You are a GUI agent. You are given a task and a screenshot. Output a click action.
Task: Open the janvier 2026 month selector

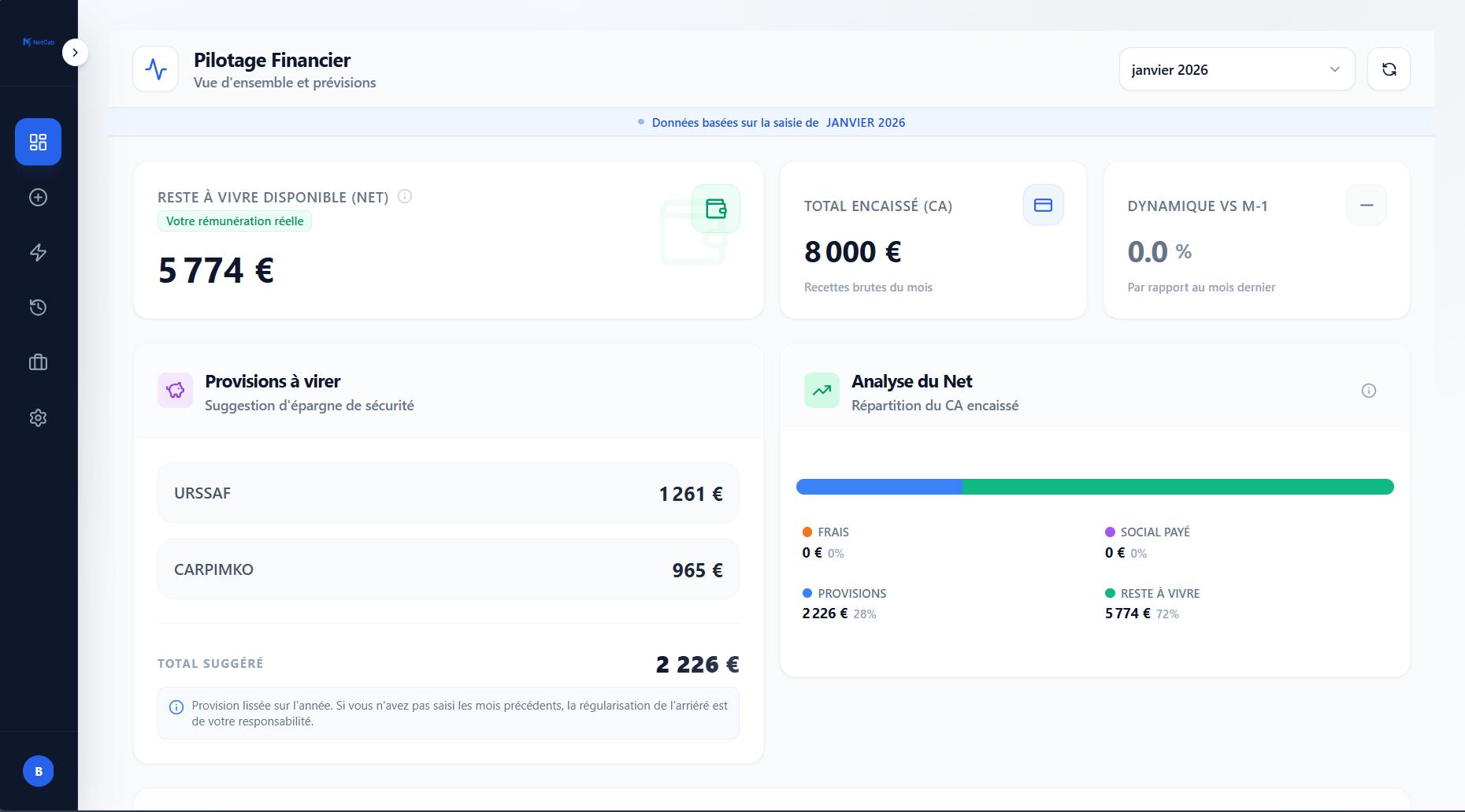coord(1235,69)
